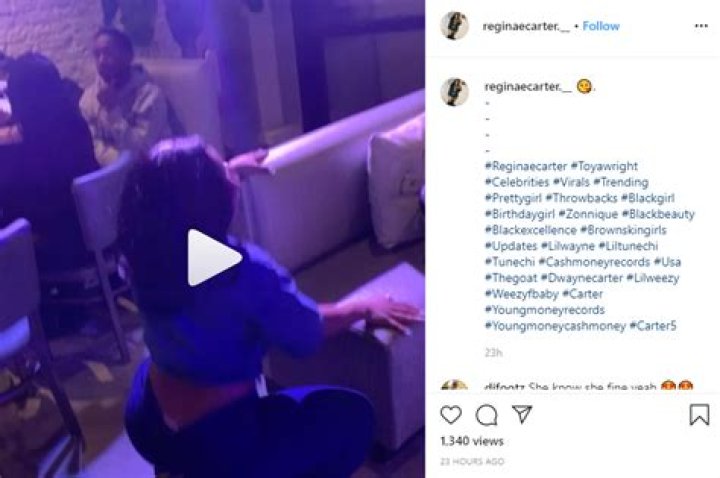Like the post with heart icon
This screenshot has width=720, height=478.
[x=451, y=415]
